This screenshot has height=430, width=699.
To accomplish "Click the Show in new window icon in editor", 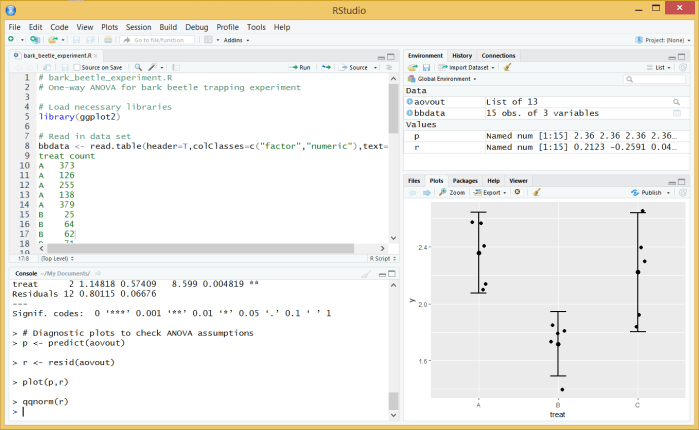I will 46,67.
